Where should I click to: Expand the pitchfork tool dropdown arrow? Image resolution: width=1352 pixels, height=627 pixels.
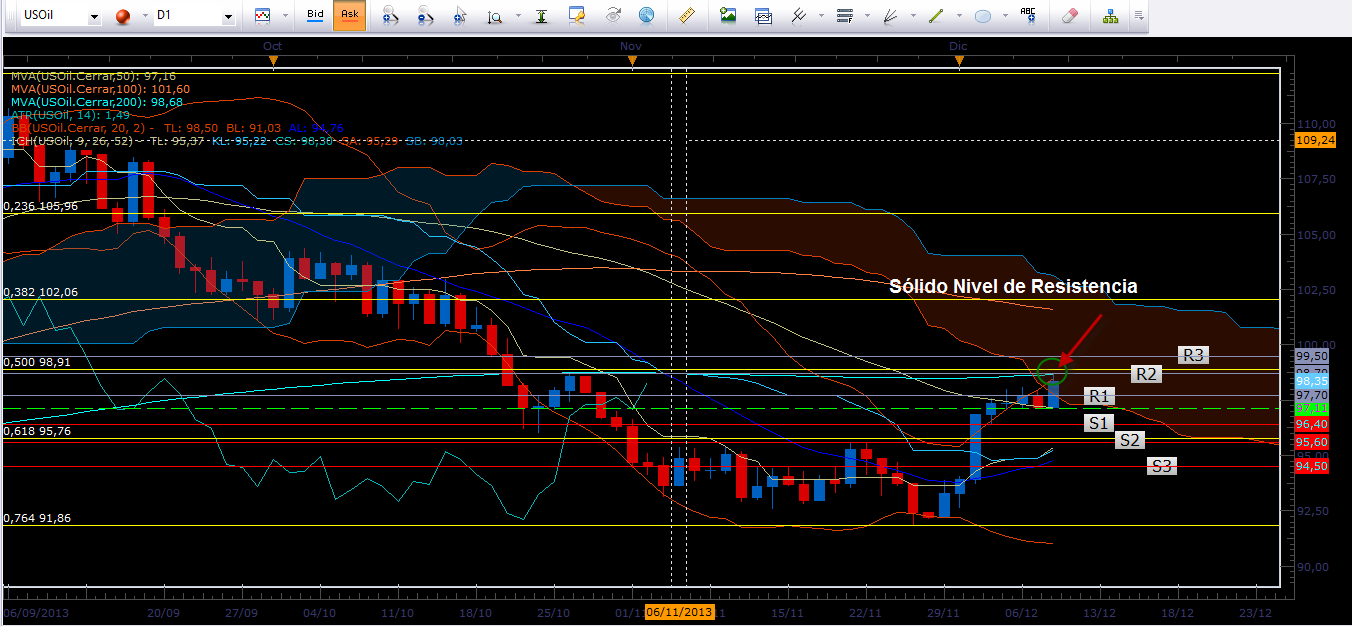pos(820,17)
